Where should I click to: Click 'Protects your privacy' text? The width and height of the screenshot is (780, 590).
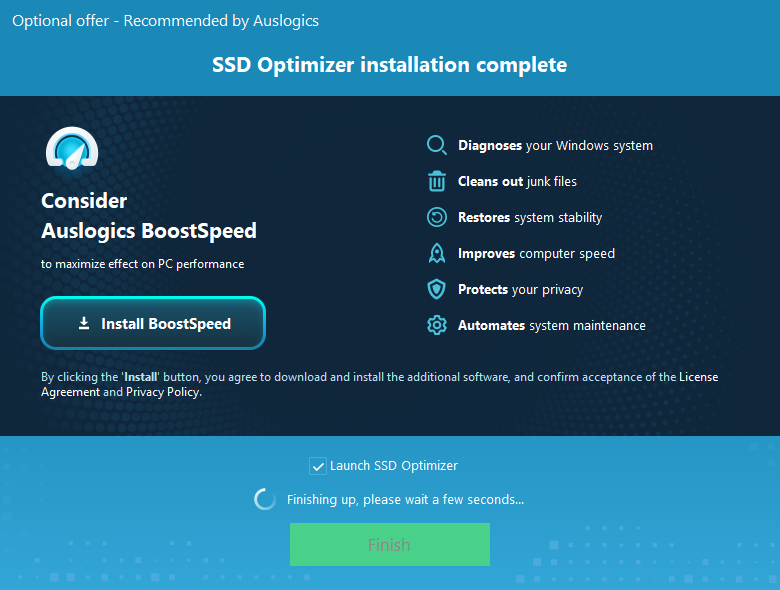coord(520,290)
